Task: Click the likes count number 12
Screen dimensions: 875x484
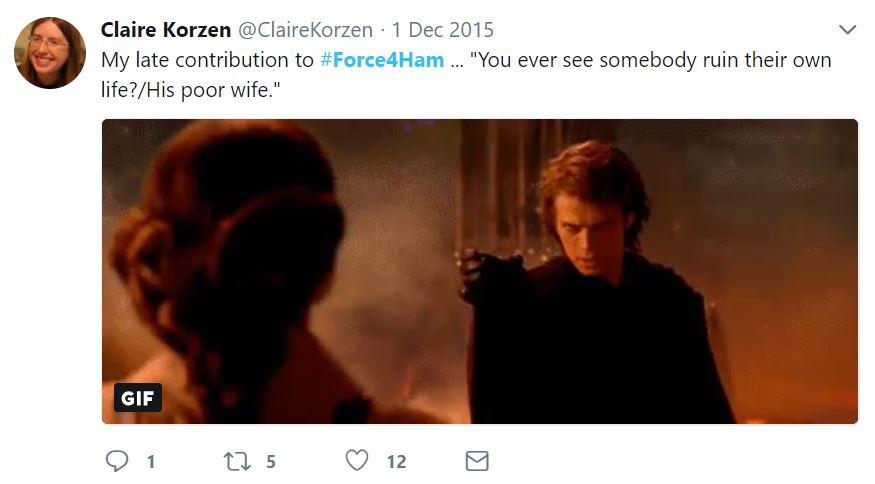Action: coord(396,462)
